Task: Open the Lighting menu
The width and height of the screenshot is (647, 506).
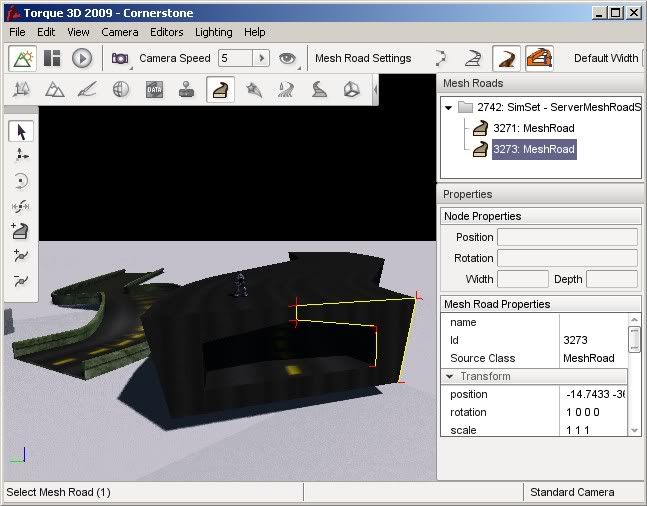Action: 213,32
